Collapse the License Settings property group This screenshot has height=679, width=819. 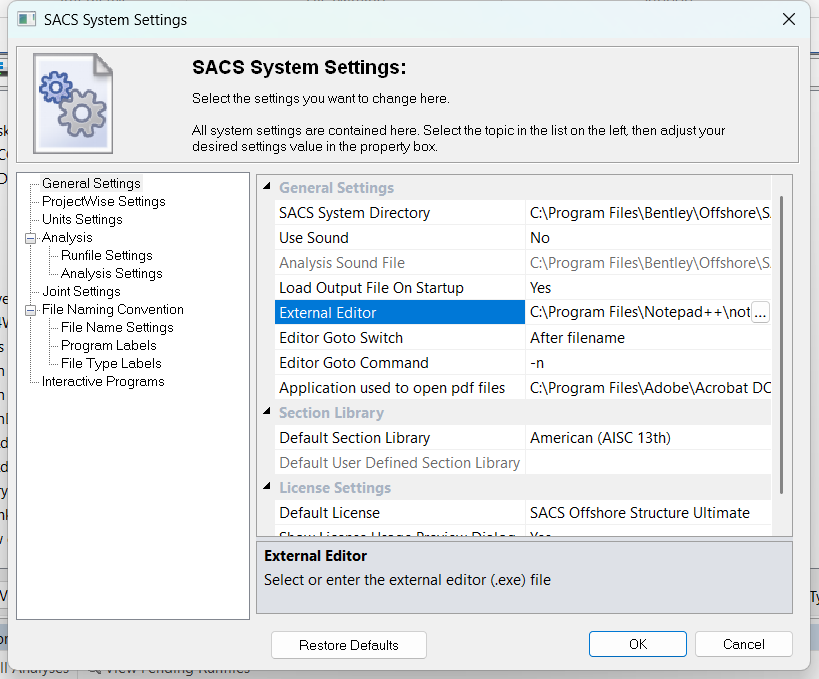267,488
